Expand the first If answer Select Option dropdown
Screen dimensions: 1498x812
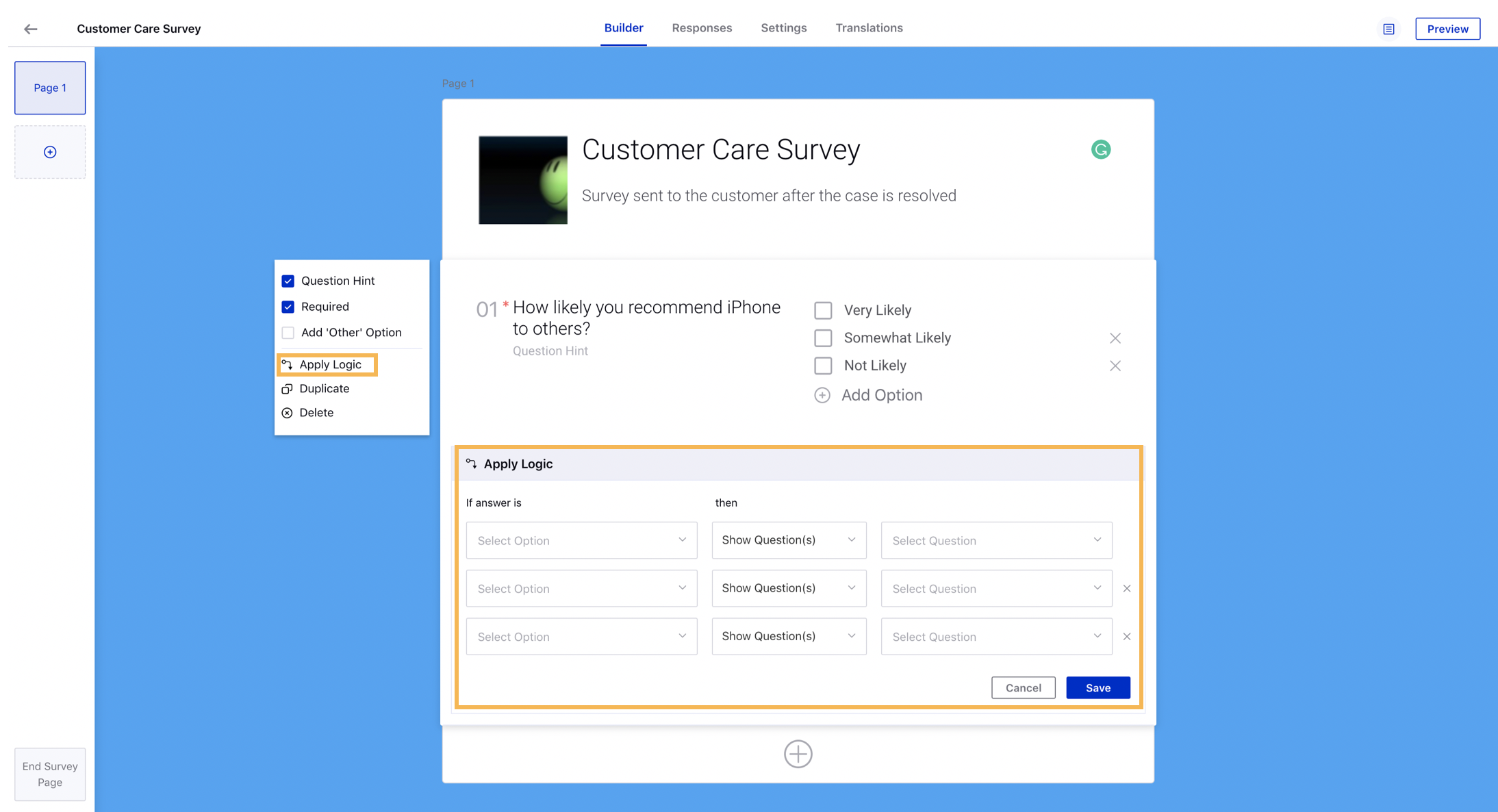click(x=581, y=540)
